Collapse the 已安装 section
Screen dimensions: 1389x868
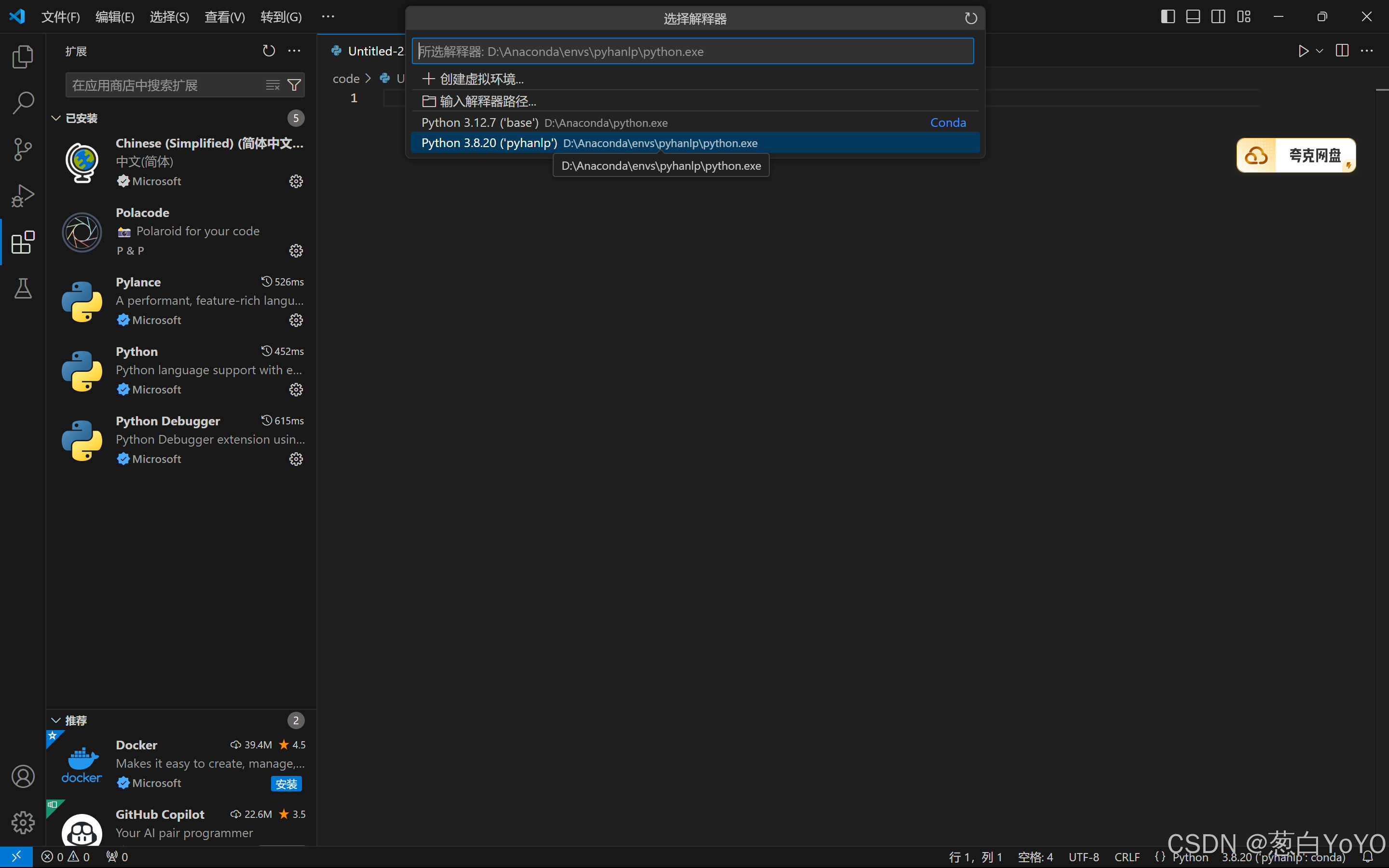pos(55,118)
